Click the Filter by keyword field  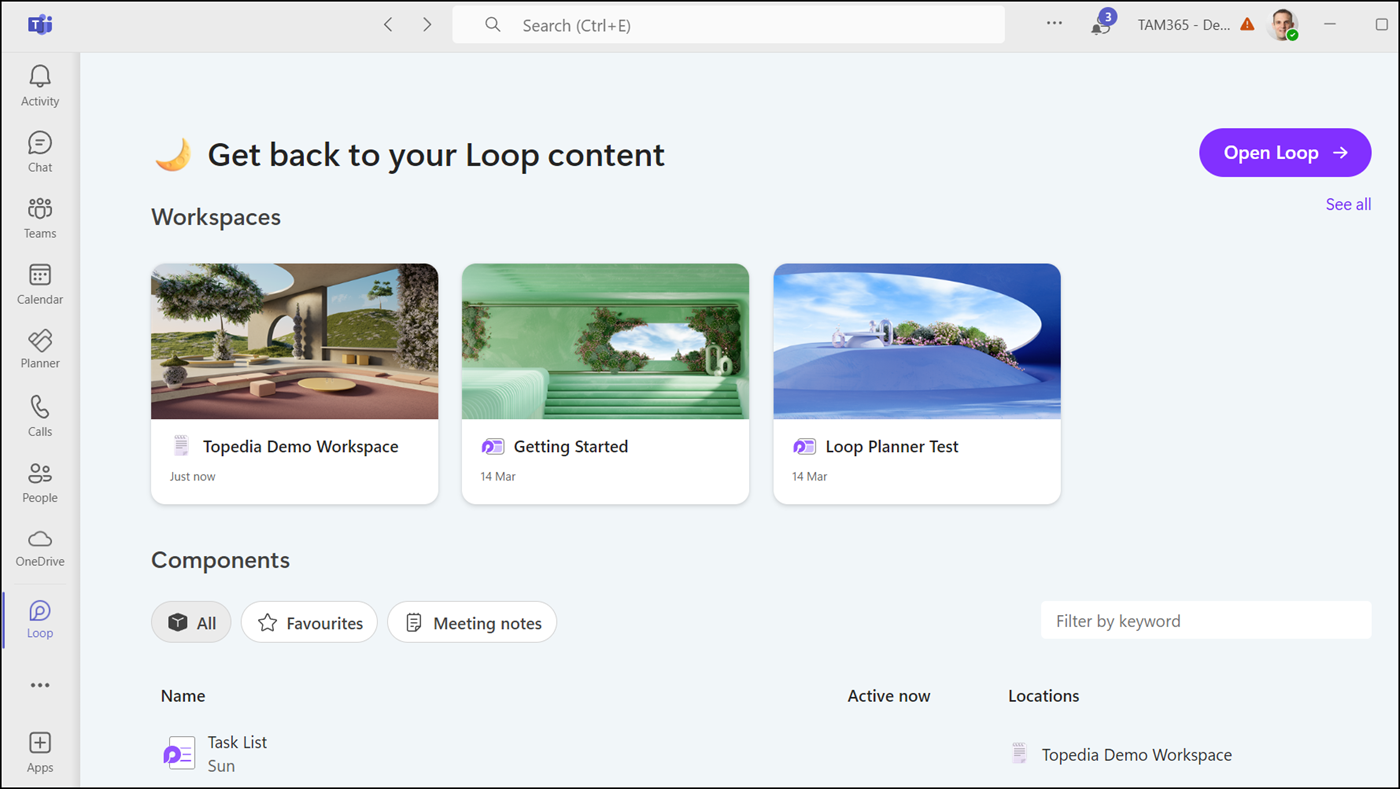(x=1205, y=621)
